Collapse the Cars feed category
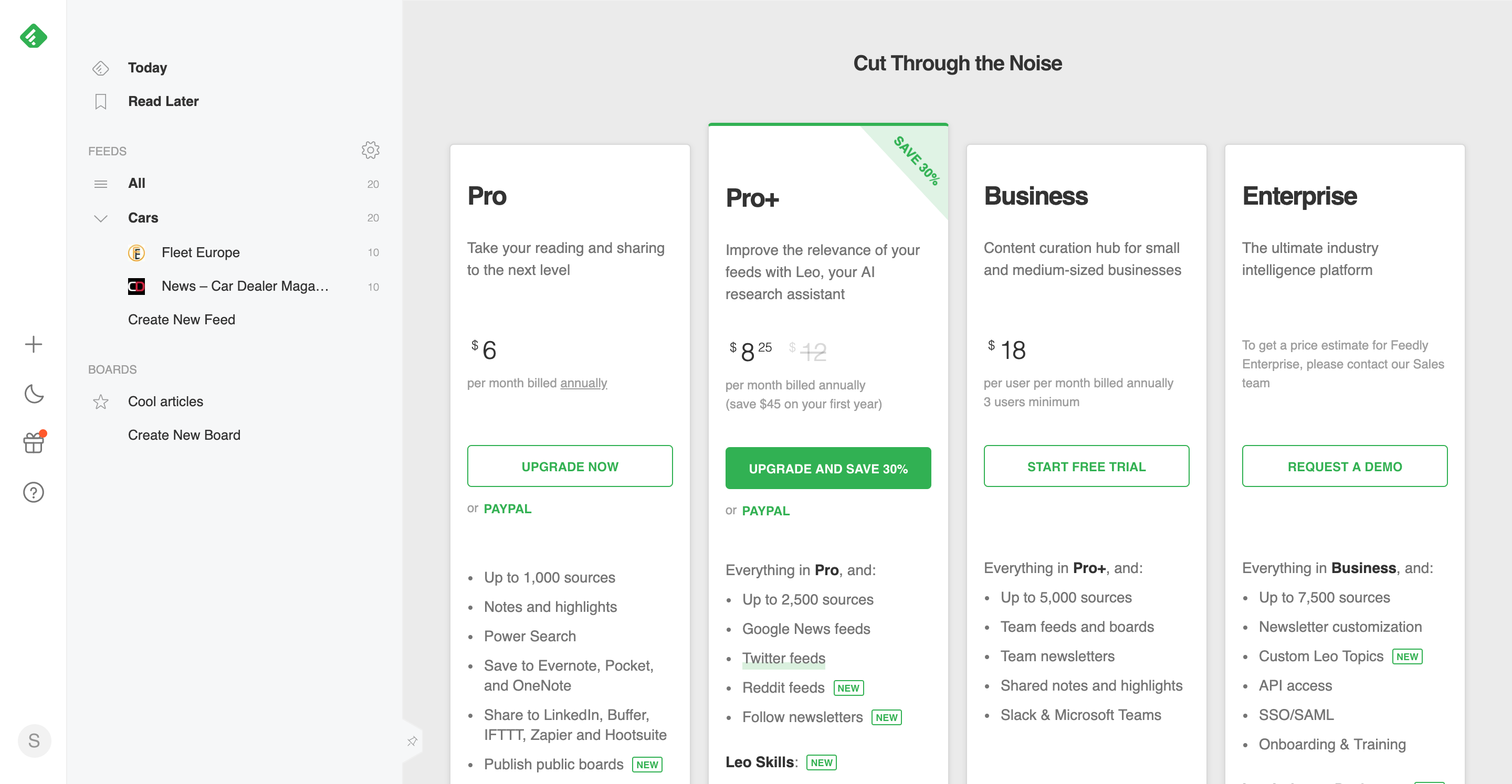The height and width of the screenshot is (784, 1512). point(99,218)
